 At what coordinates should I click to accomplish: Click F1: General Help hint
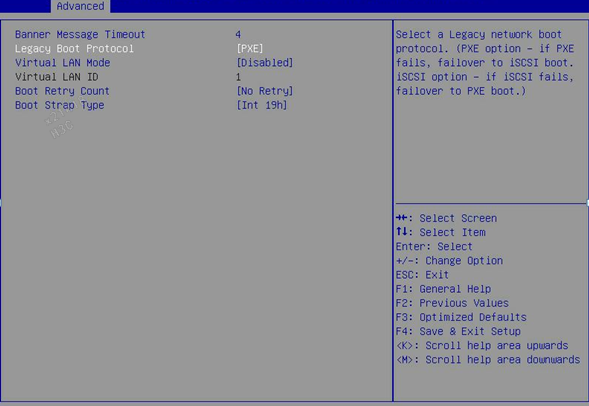[x=443, y=289]
